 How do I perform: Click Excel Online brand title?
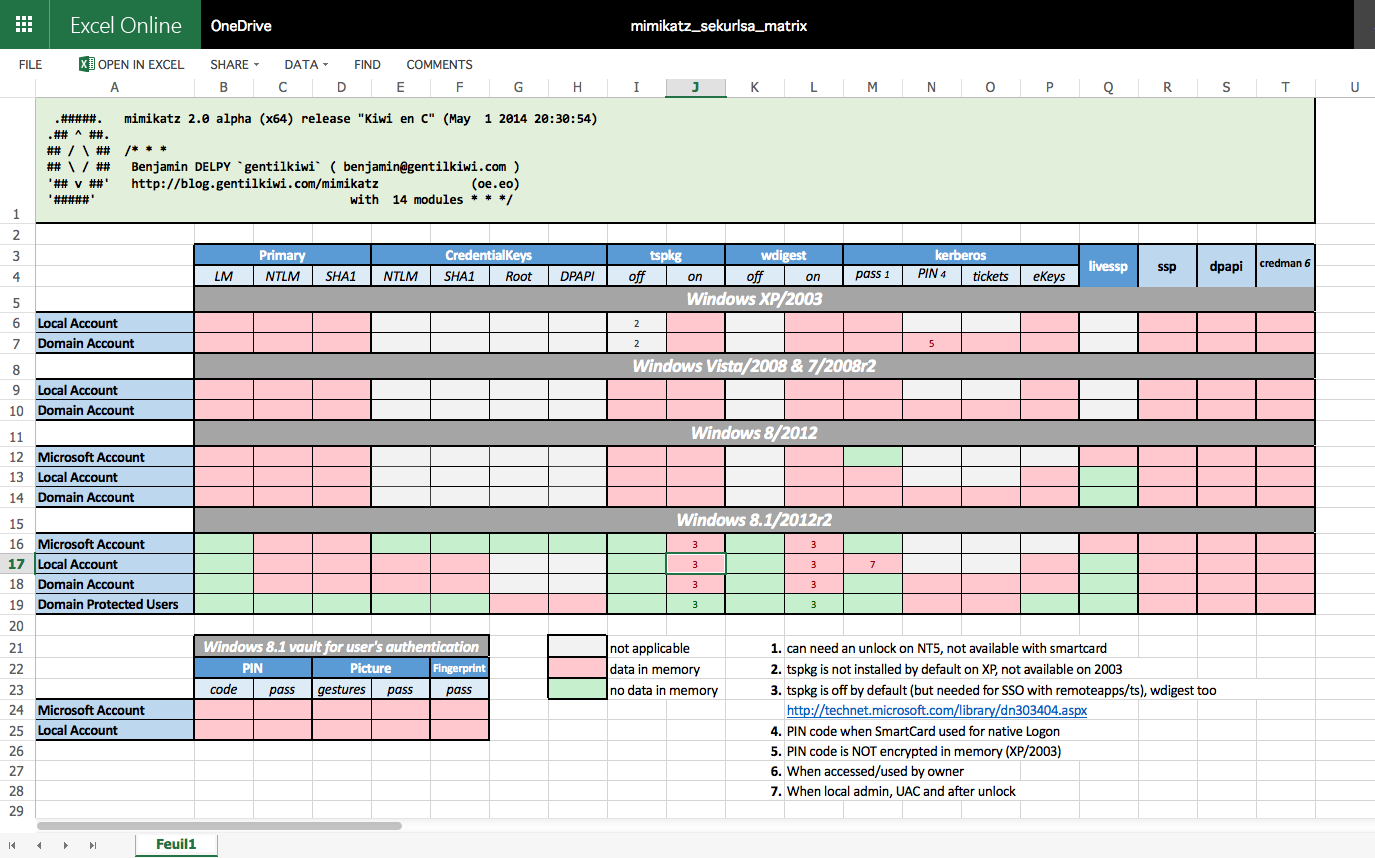click(x=126, y=25)
